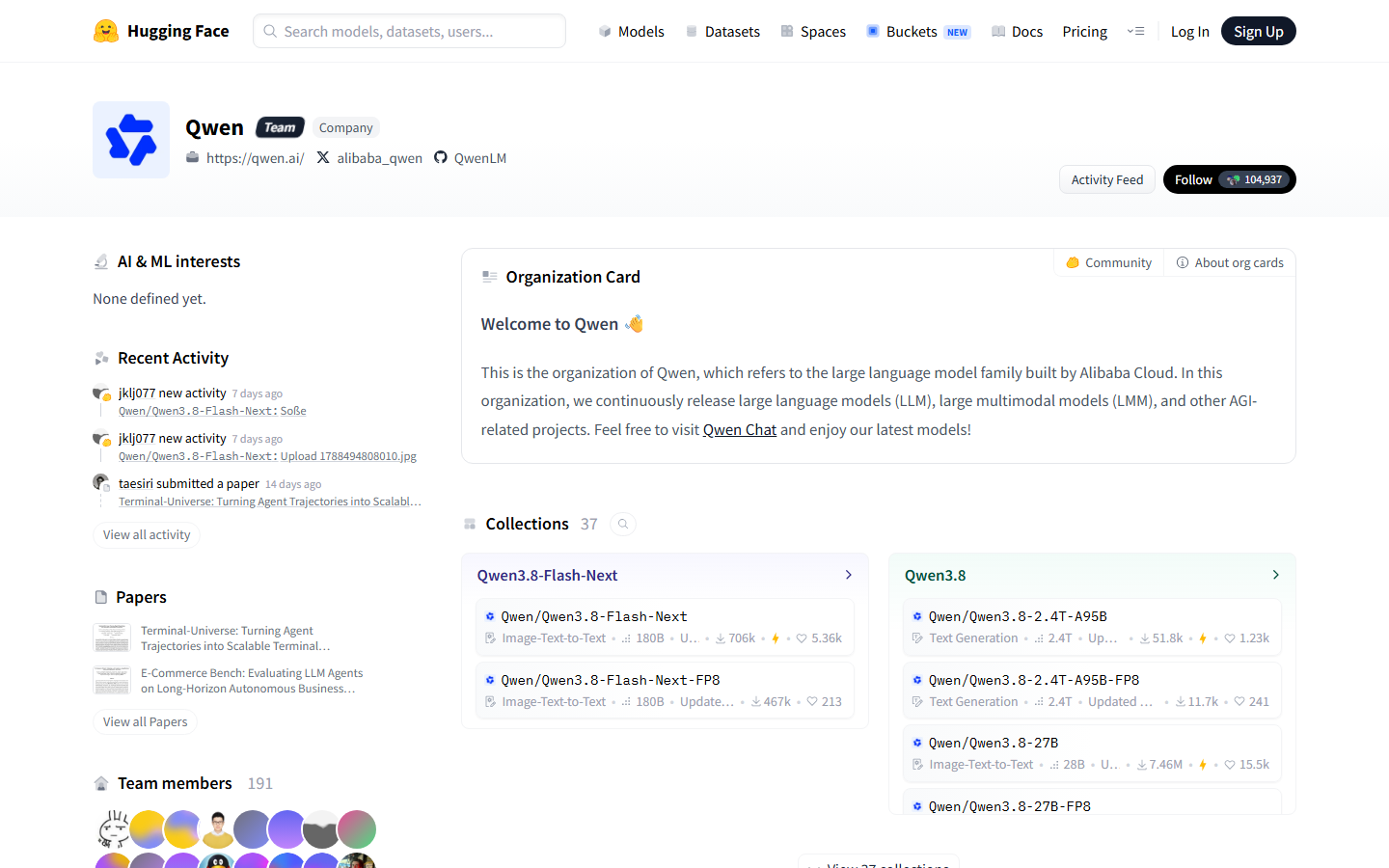Open About org cards info
This screenshot has height=868, width=1389.
[1230, 262]
